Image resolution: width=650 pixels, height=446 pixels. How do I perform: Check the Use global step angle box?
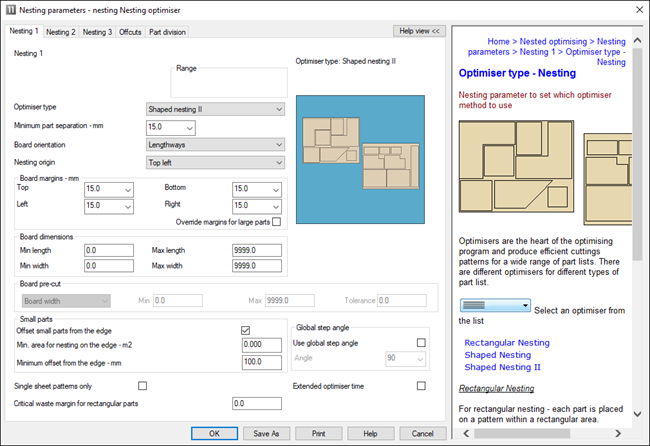pos(421,343)
